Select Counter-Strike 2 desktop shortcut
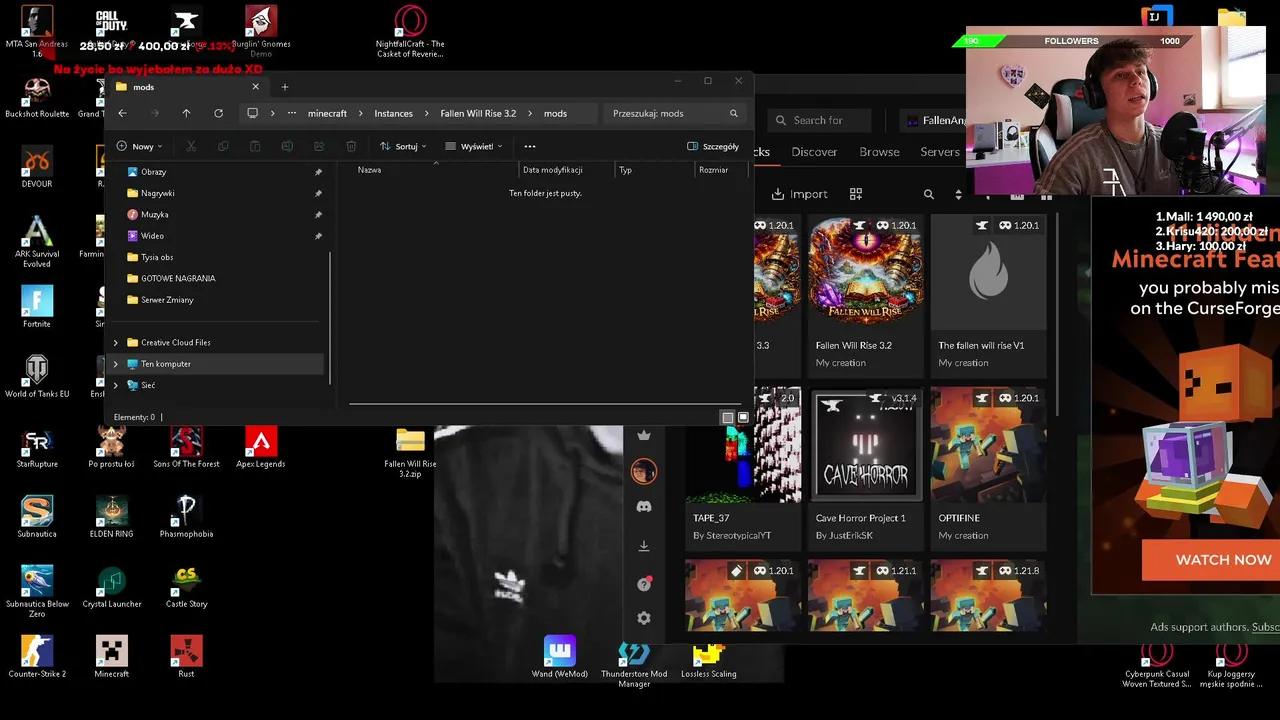Image resolution: width=1280 pixels, height=720 pixels. (37, 656)
